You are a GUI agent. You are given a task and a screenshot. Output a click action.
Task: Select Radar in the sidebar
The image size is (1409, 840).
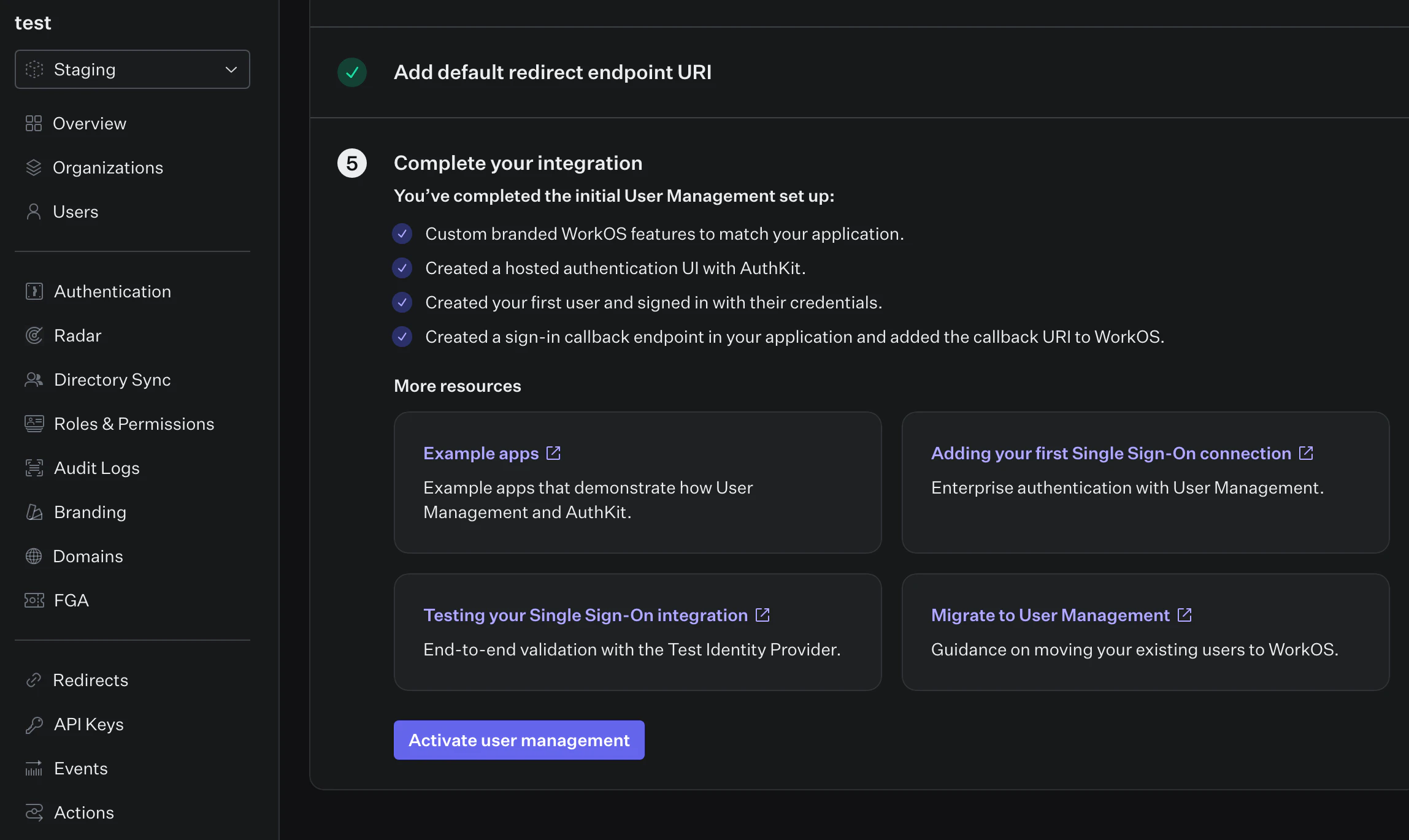(77, 335)
